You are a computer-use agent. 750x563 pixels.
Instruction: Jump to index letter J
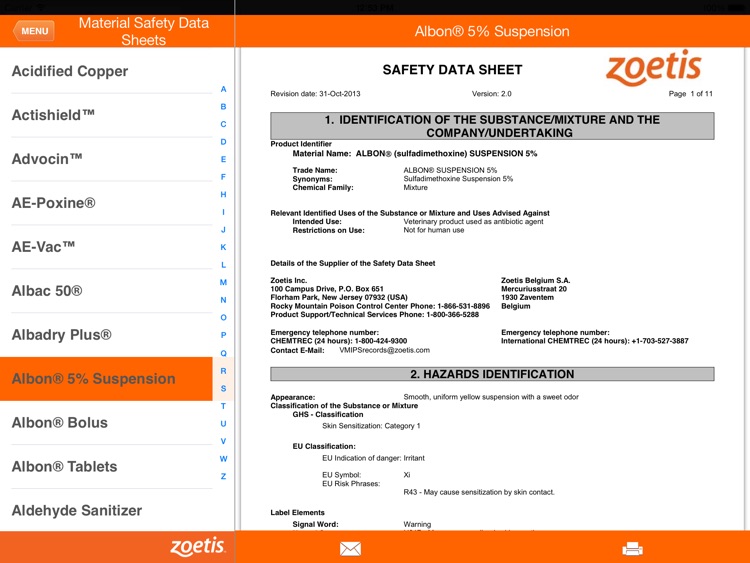click(x=223, y=230)
